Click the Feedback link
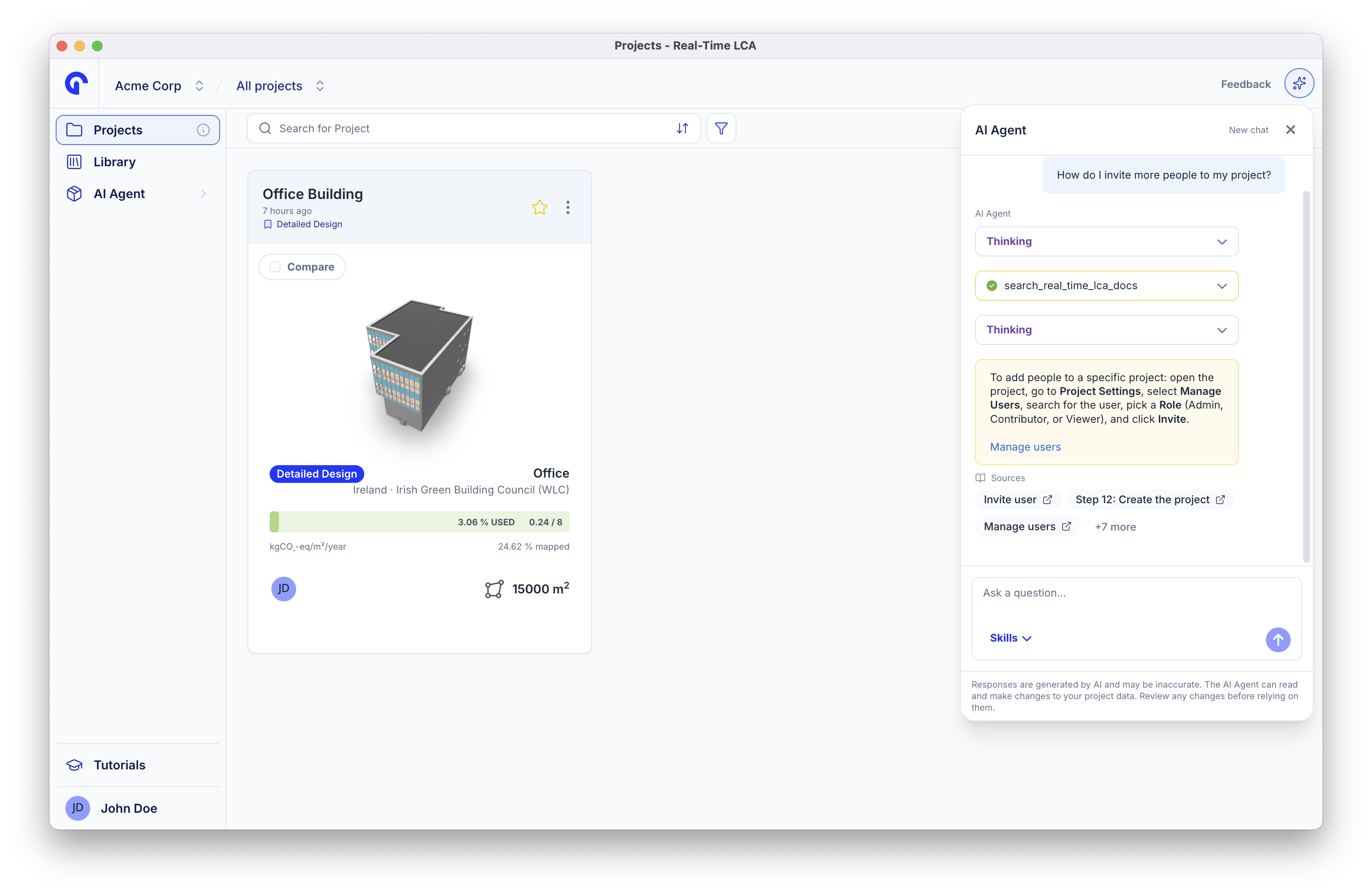The width and height of the screenshot is (1372, 895). 1245,84
